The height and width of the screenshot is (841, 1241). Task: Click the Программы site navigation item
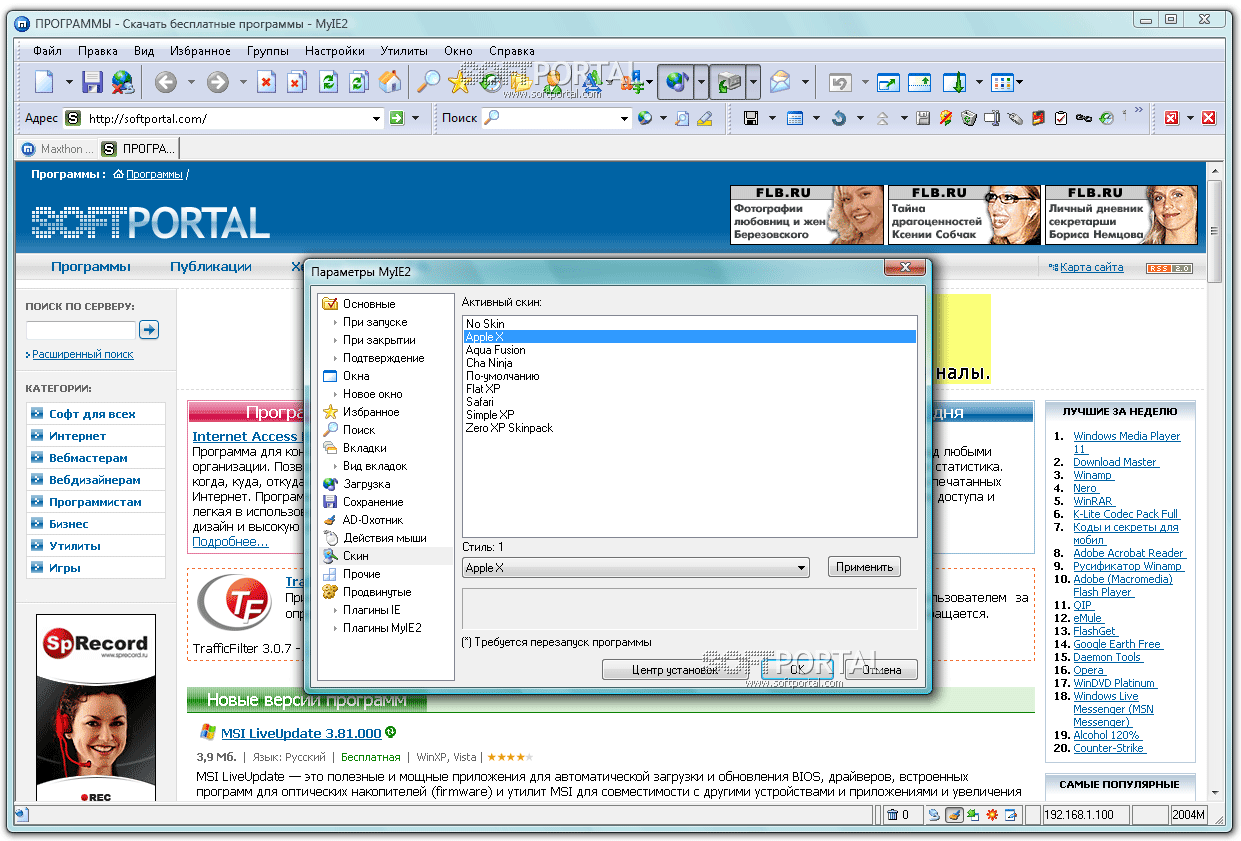click(x=91, y=267)
